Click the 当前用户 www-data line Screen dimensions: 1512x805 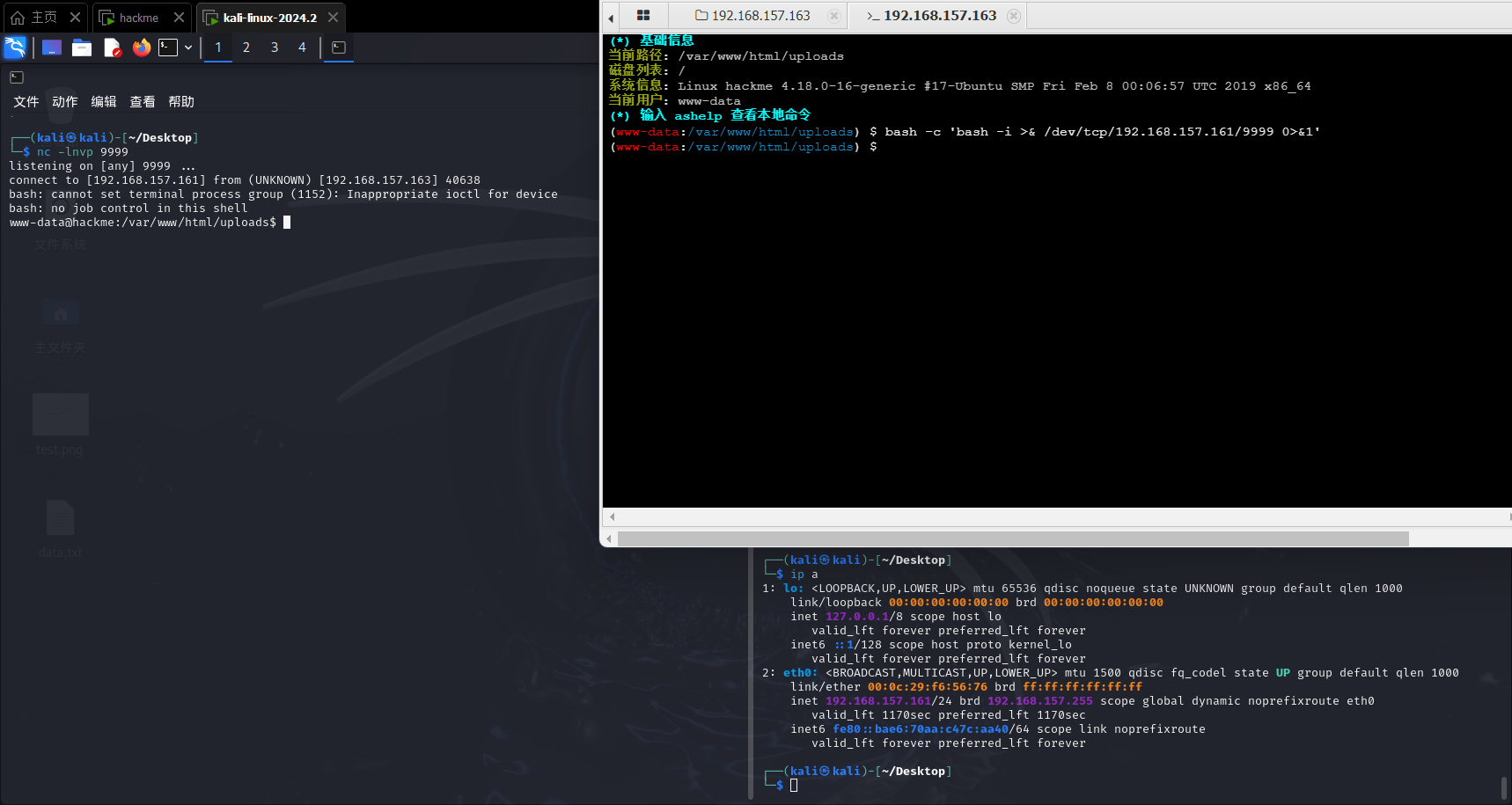(675, 101)
